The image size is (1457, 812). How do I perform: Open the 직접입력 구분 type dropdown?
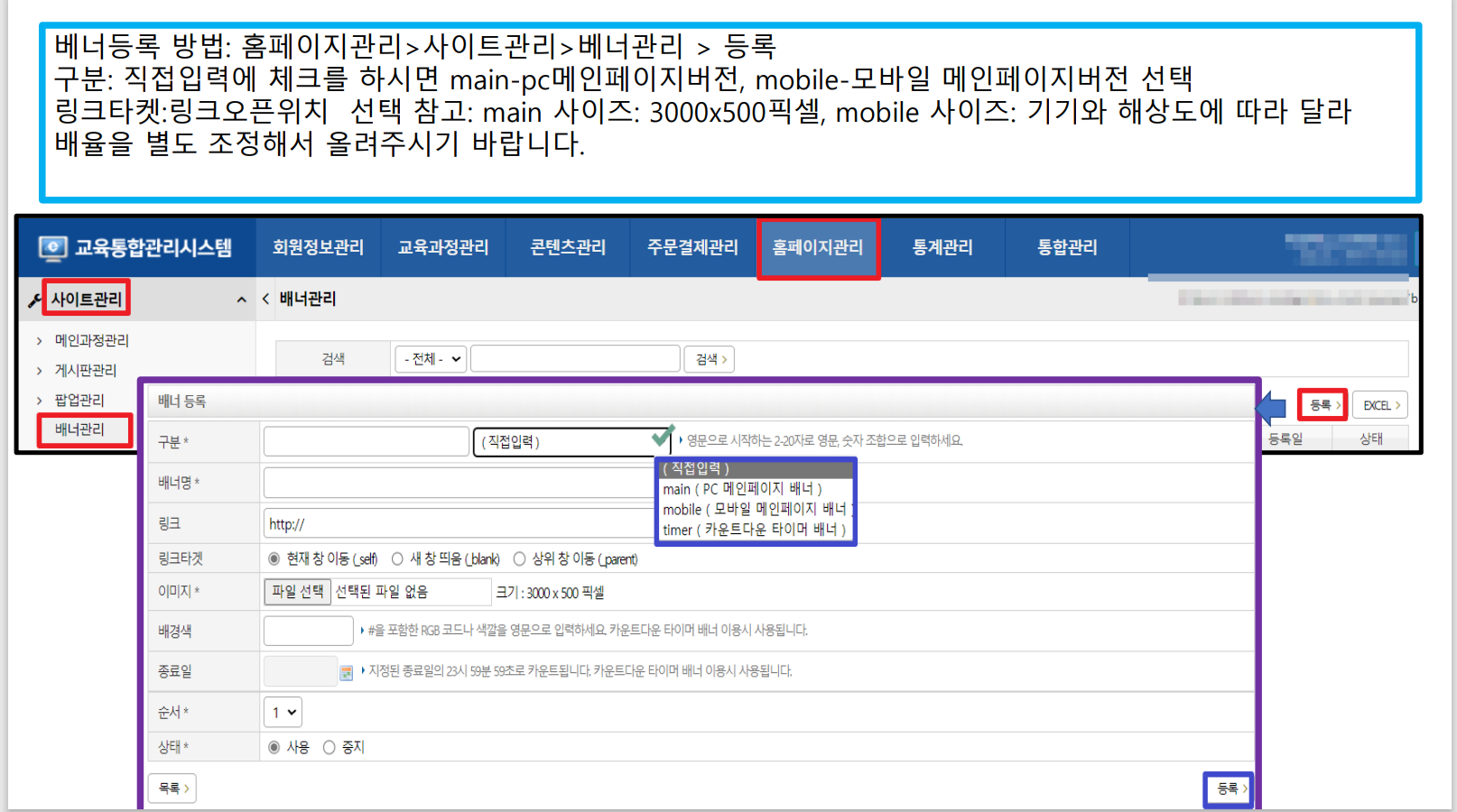(571, 442)
